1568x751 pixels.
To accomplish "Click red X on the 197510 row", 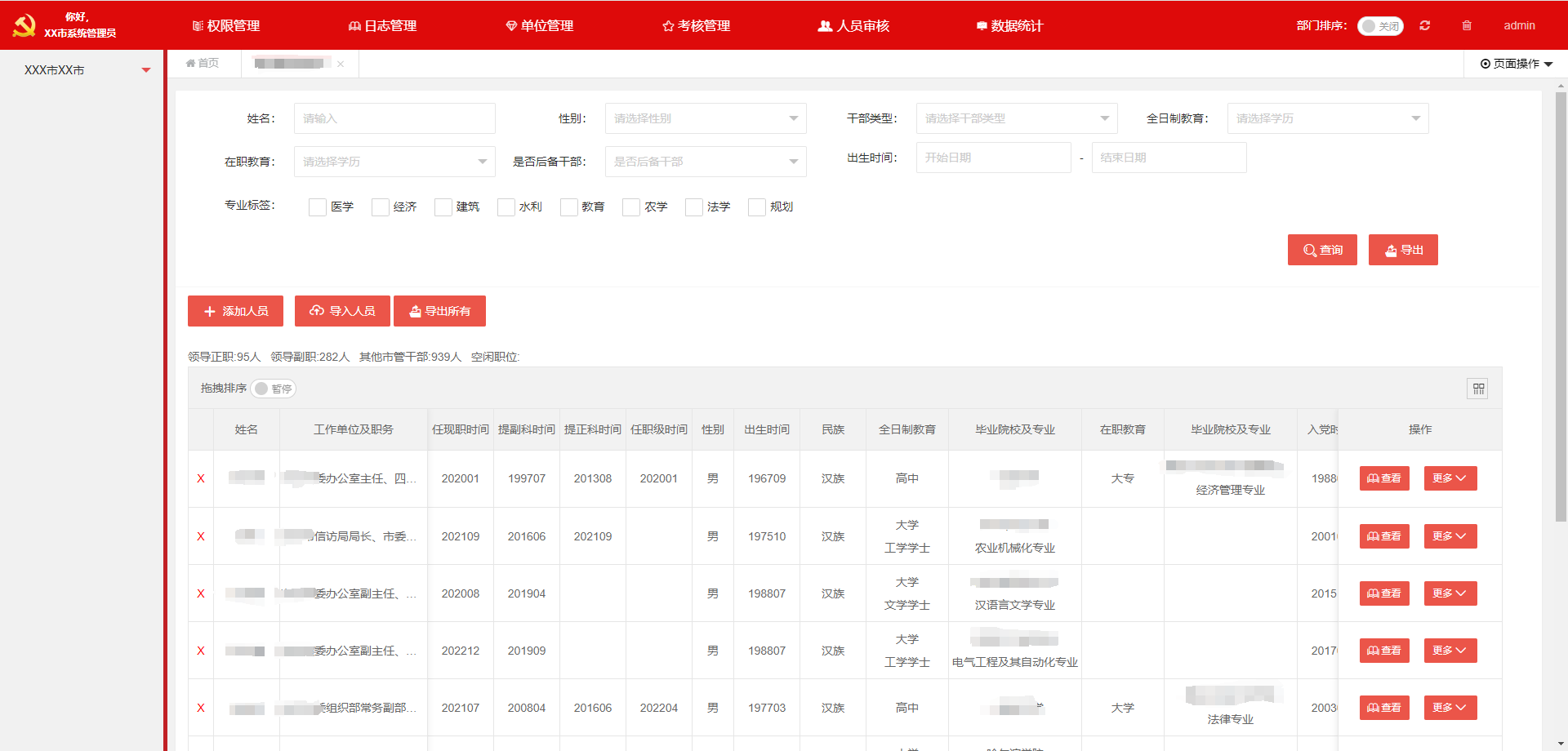I will click(x=201, y=536).
